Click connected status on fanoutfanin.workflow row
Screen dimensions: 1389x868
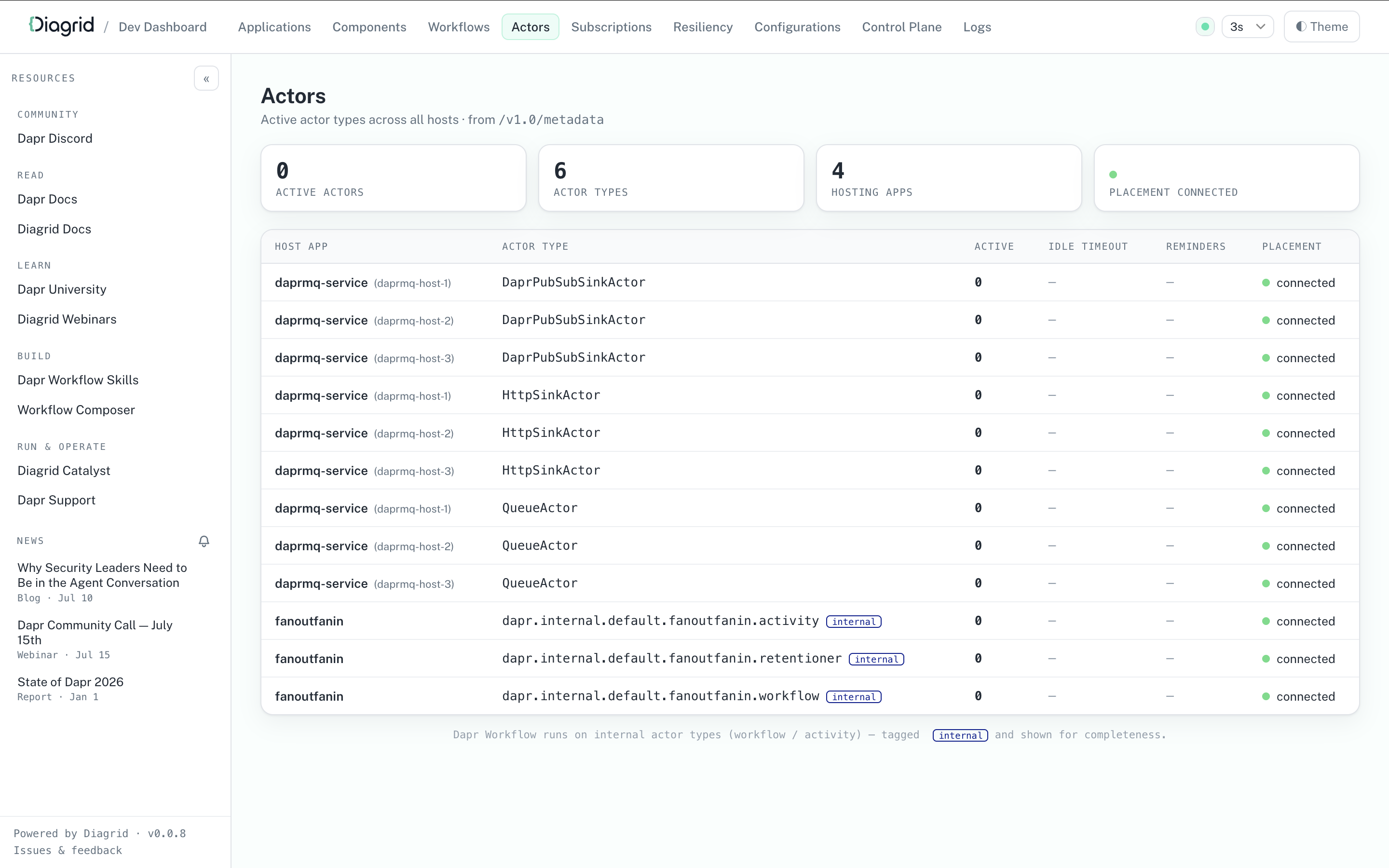(1298, 696)
